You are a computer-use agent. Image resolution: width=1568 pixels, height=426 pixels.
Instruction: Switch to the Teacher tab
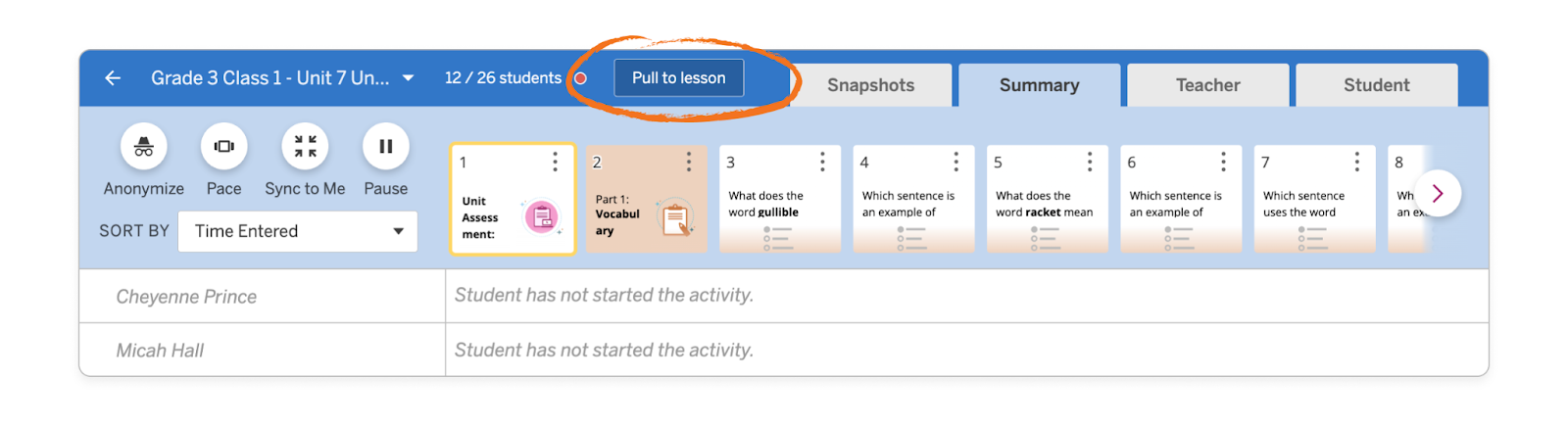1207,86
